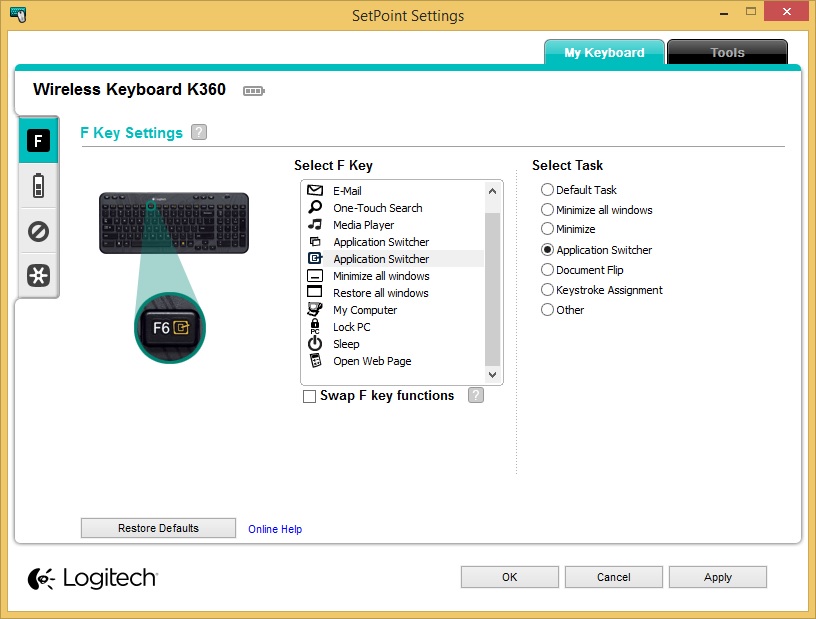Select the "My Computer" list entry text
The height and width of the screenshot is (619, 816).
(x=365, y=310)
